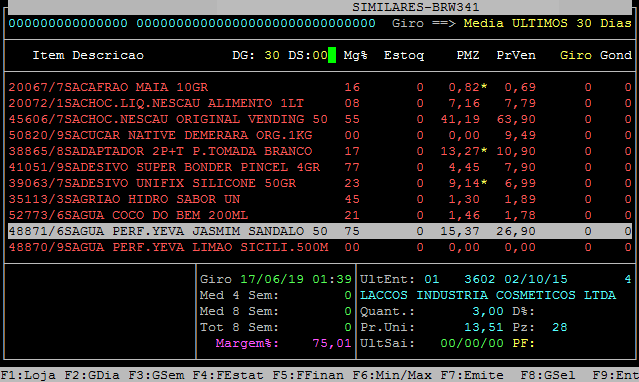
Task: Select the F1:Loja function key option
Action: 28,375
